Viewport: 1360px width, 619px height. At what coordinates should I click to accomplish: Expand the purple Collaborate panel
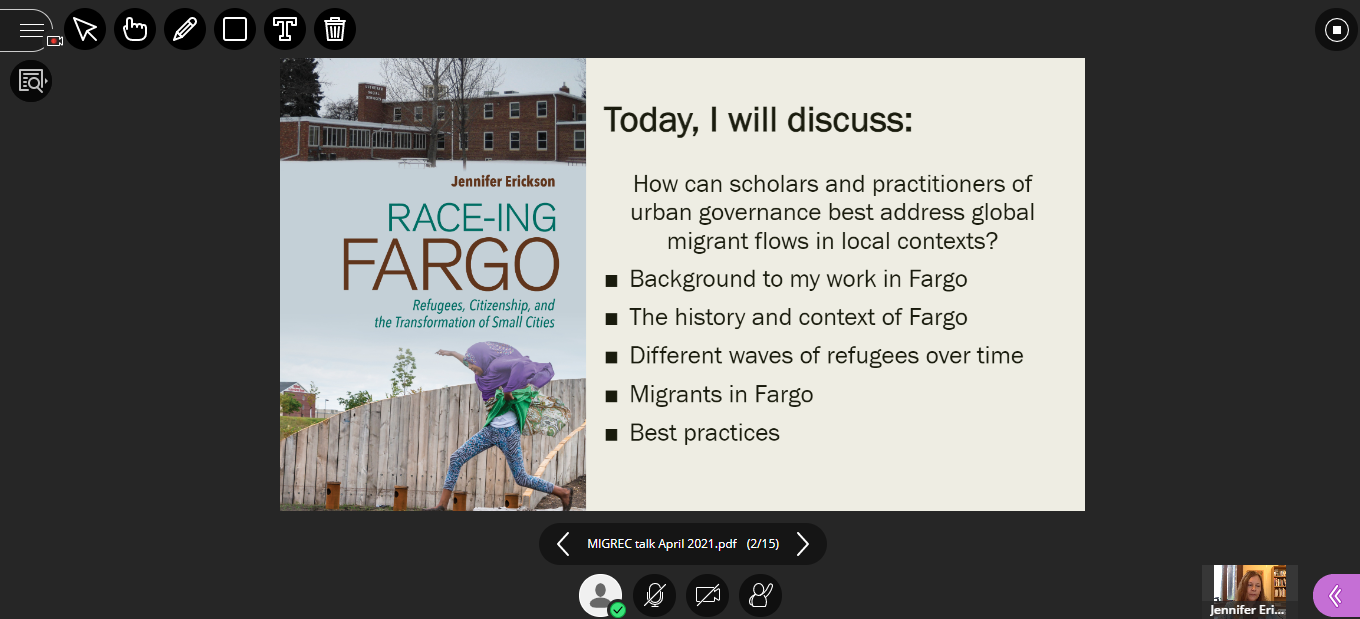[1335, 596]
